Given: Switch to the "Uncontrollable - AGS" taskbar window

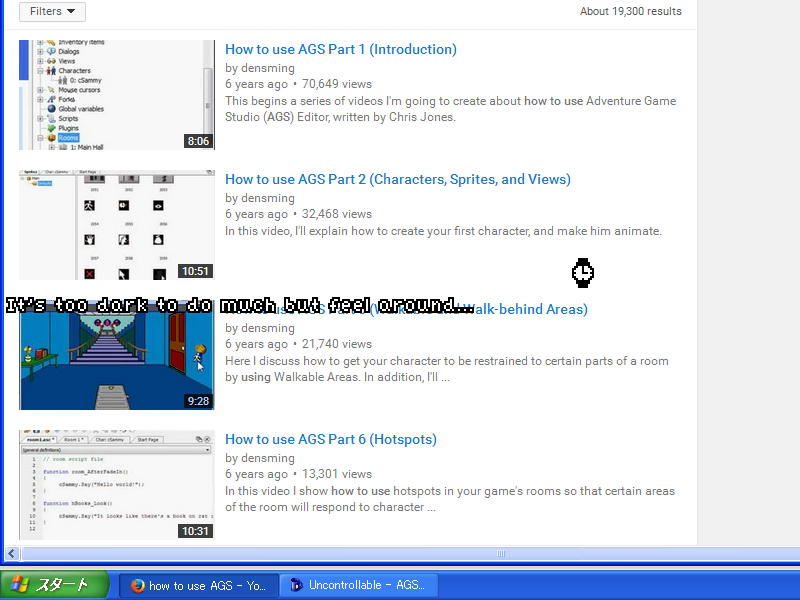Looking at the screenshot, I should tap(358, 585).
